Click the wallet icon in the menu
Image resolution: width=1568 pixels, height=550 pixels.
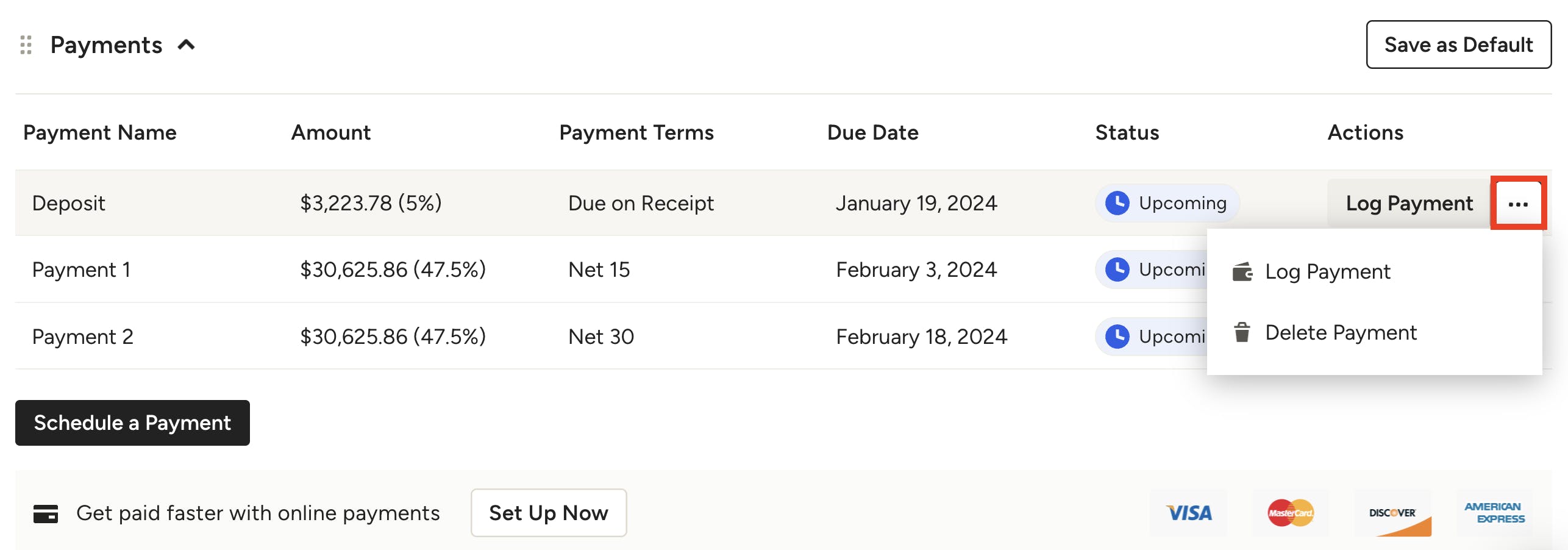(x=1242, y=271)
